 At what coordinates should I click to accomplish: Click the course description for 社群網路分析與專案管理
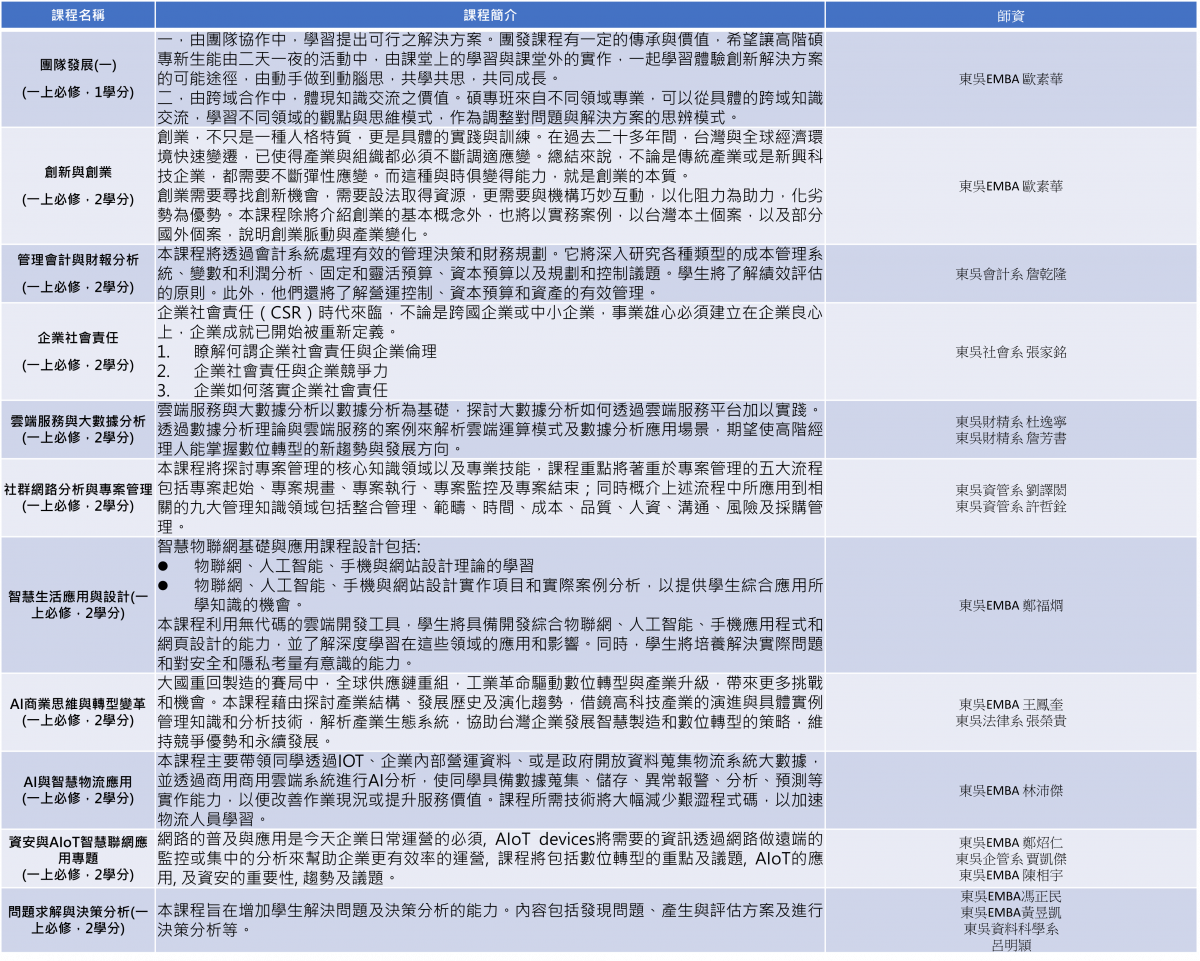pos(490,497)
